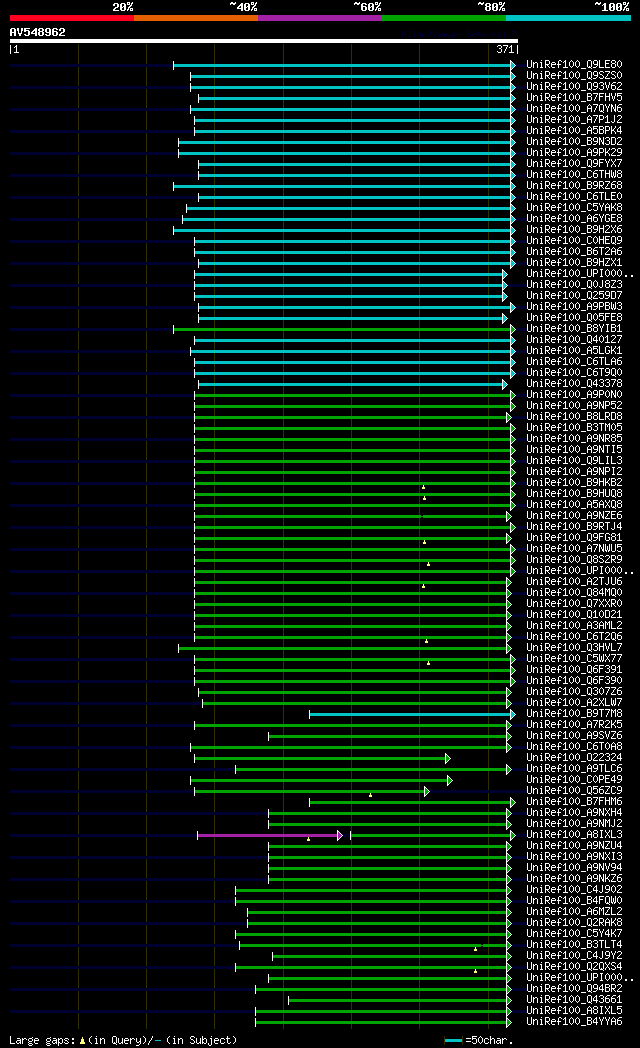Screen dimensions: 640x1048
Task: Click the =50char. scale legend
Action: [479, 1040]
